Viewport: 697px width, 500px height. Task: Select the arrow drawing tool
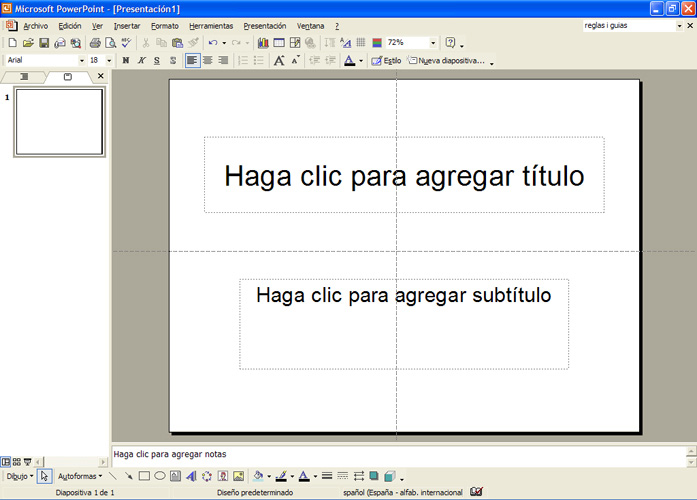point(128,476)
